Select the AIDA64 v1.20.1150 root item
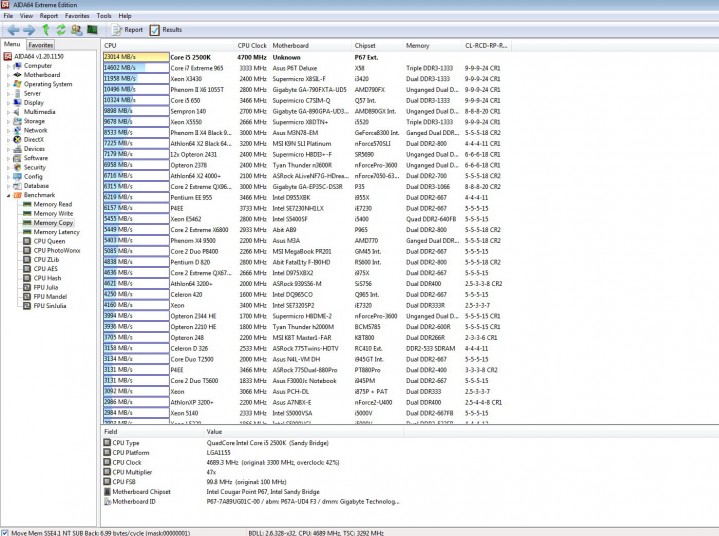 (x=34, y=56)
